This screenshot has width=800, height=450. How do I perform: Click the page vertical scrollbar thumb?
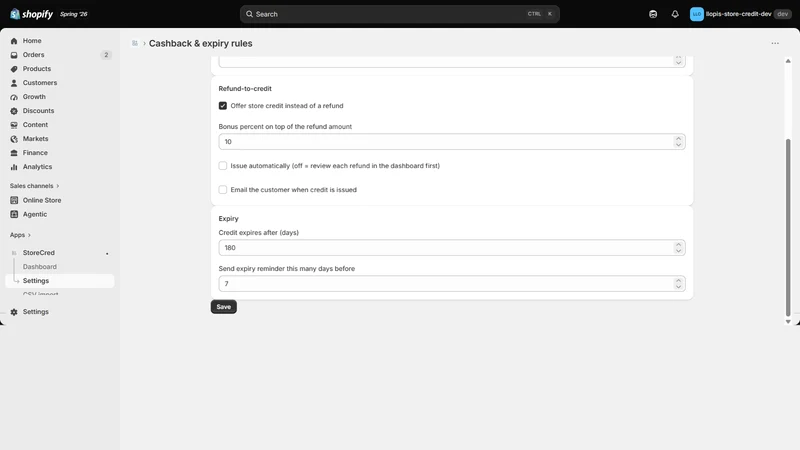pyautogui.click(x=788, y=228)
